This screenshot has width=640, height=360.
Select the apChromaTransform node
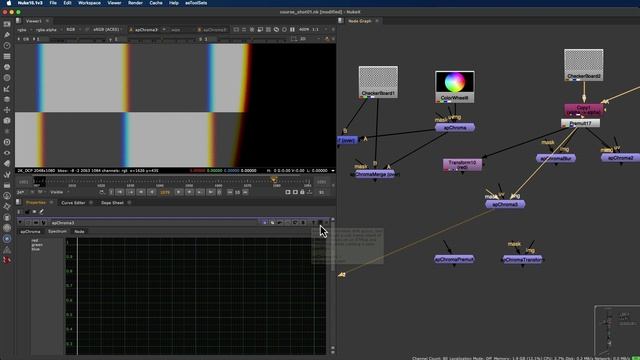tap(522, 259)
